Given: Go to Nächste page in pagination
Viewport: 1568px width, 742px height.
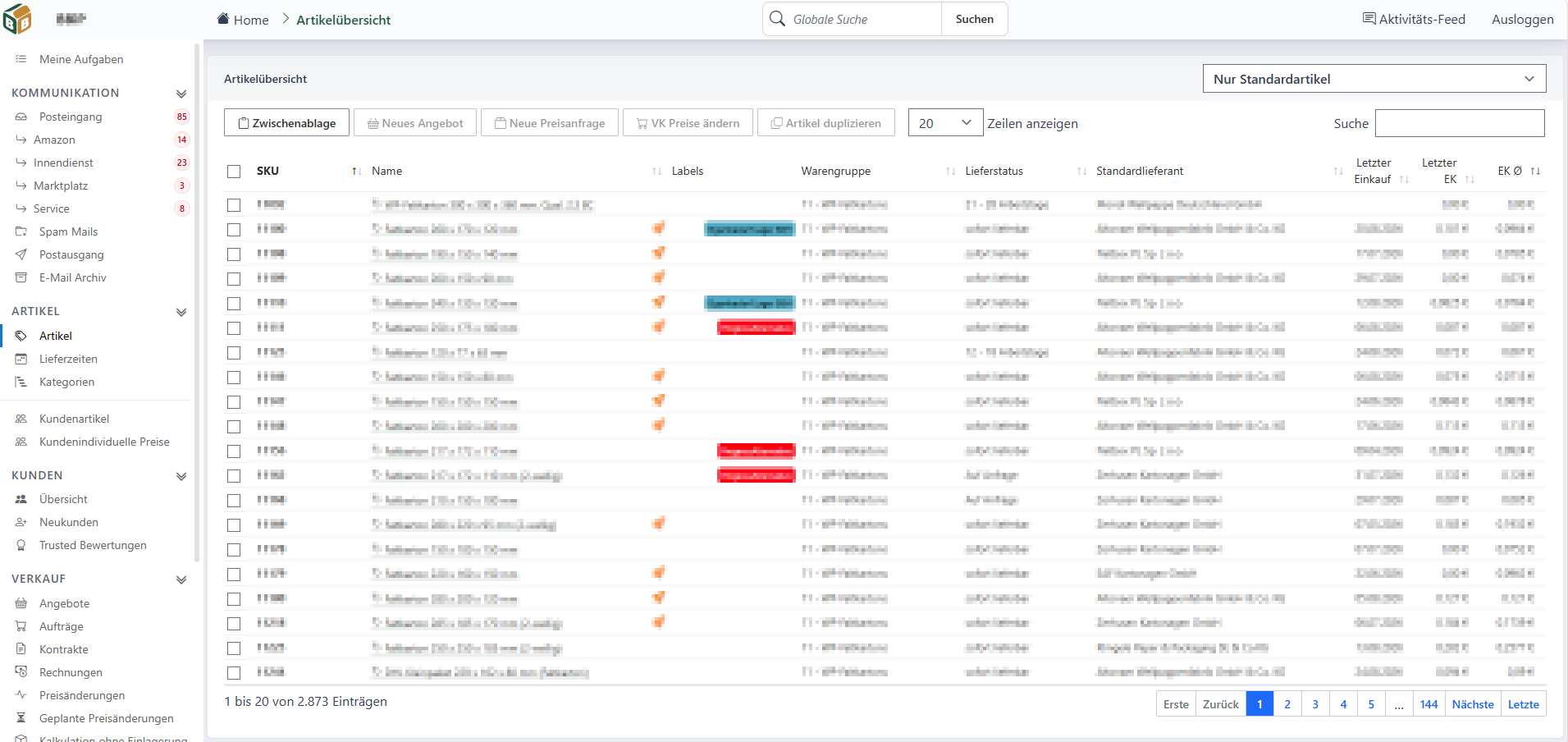Looking at the screenshot, I should point(1473,704).
